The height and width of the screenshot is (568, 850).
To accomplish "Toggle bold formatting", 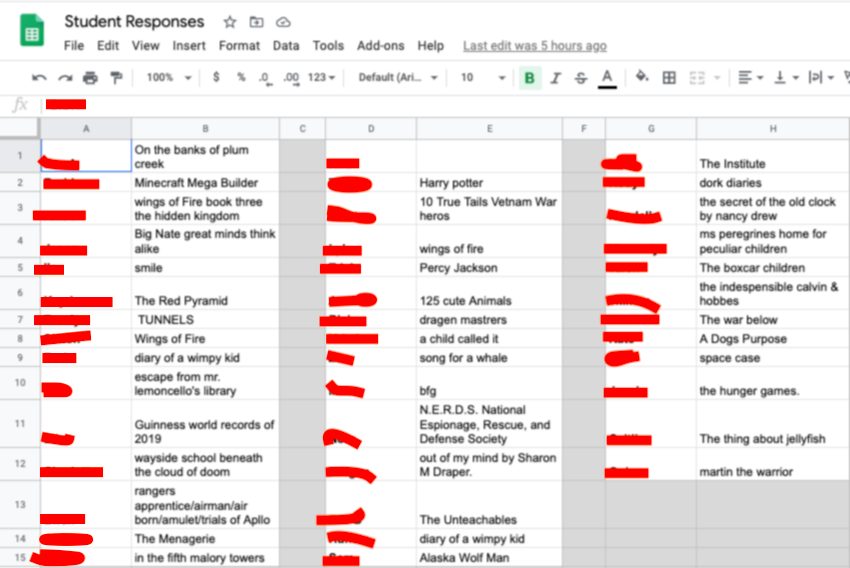I will (530, 78).
